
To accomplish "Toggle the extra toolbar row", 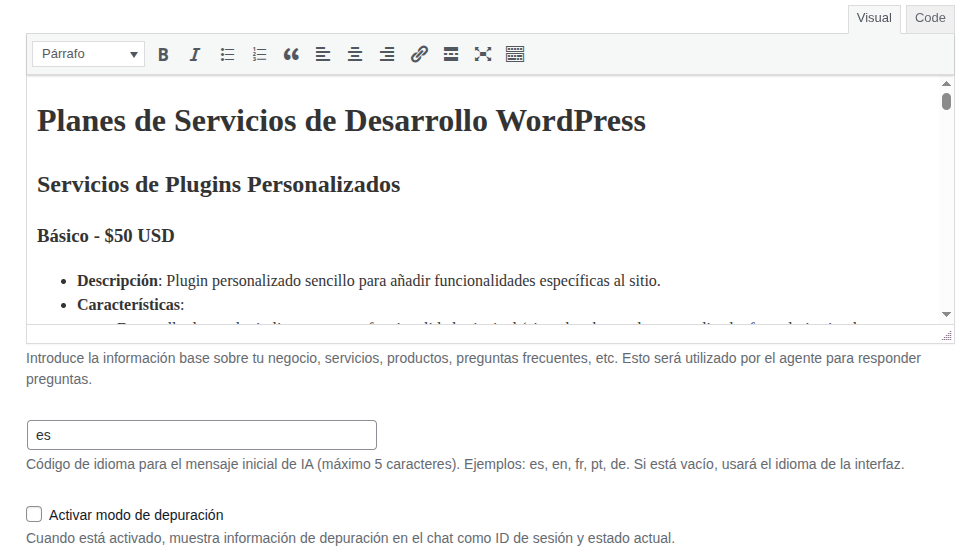I will click(x=515, y=55).
